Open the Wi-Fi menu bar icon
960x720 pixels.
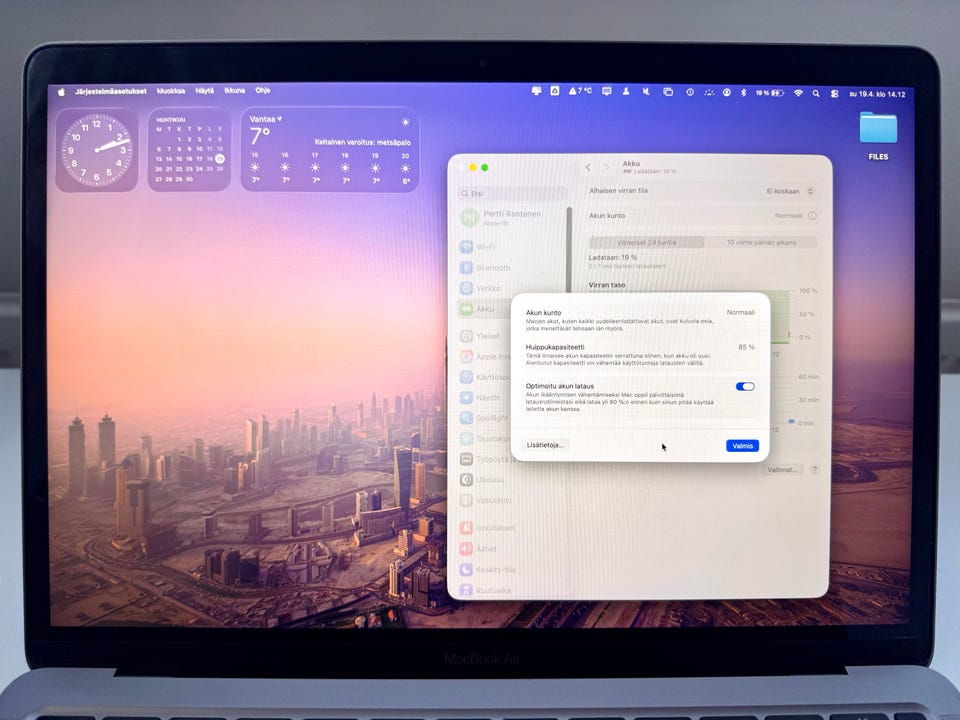click(798, 94)
